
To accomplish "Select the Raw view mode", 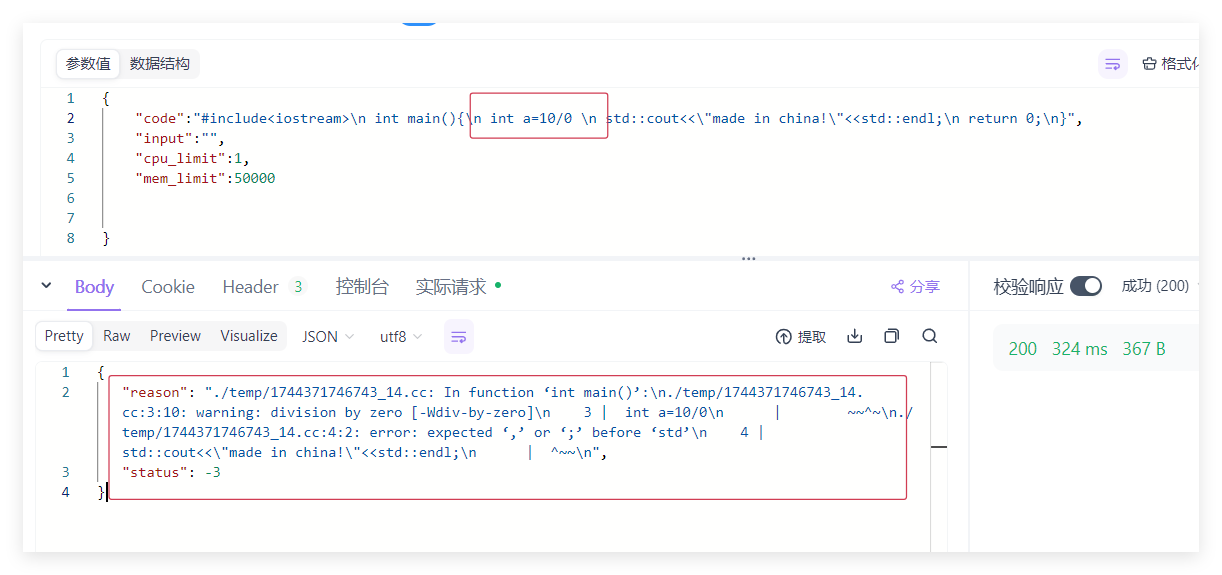I will tap(117, 336).
